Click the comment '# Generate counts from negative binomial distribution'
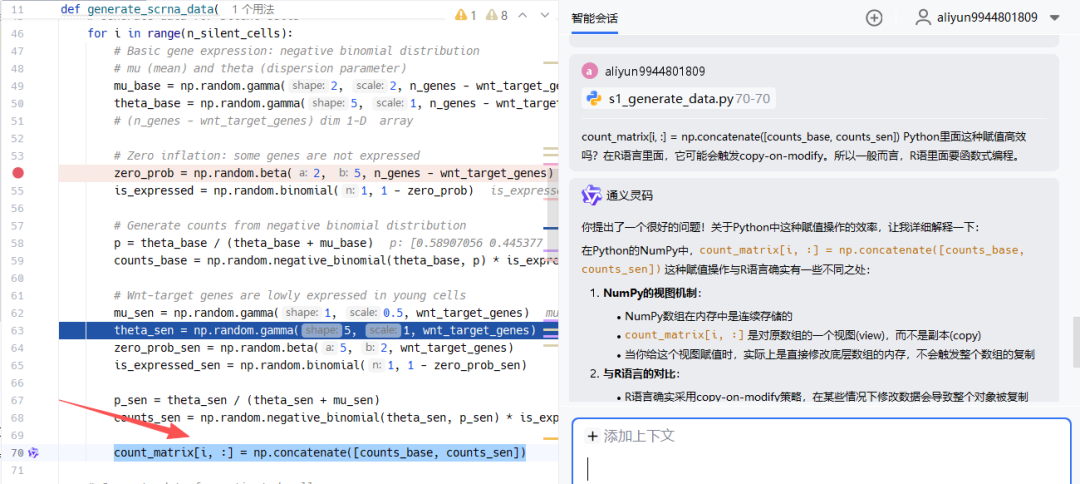Screen dimensions: 1080x484 point(289,225)
